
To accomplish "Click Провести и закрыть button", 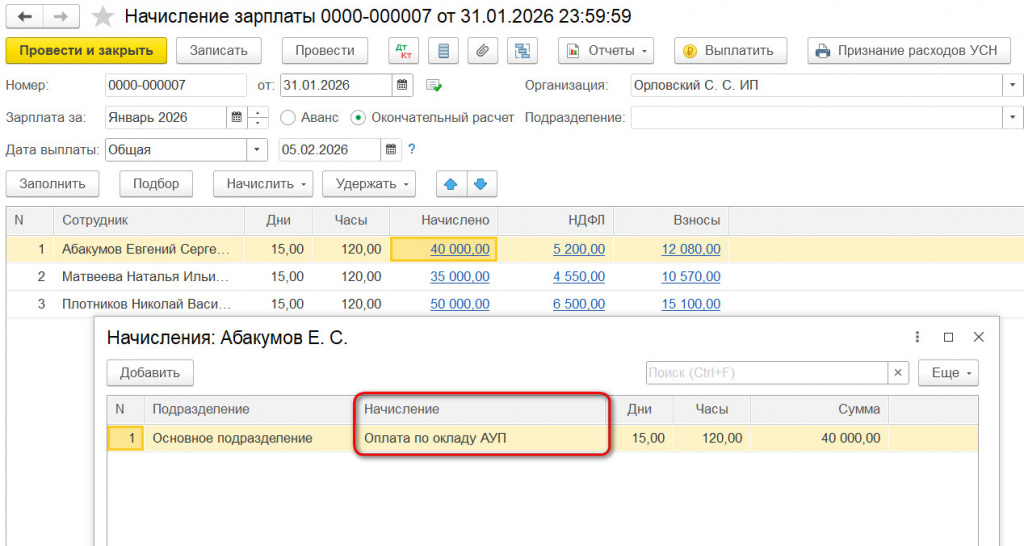I will click(x=86, y=51).
